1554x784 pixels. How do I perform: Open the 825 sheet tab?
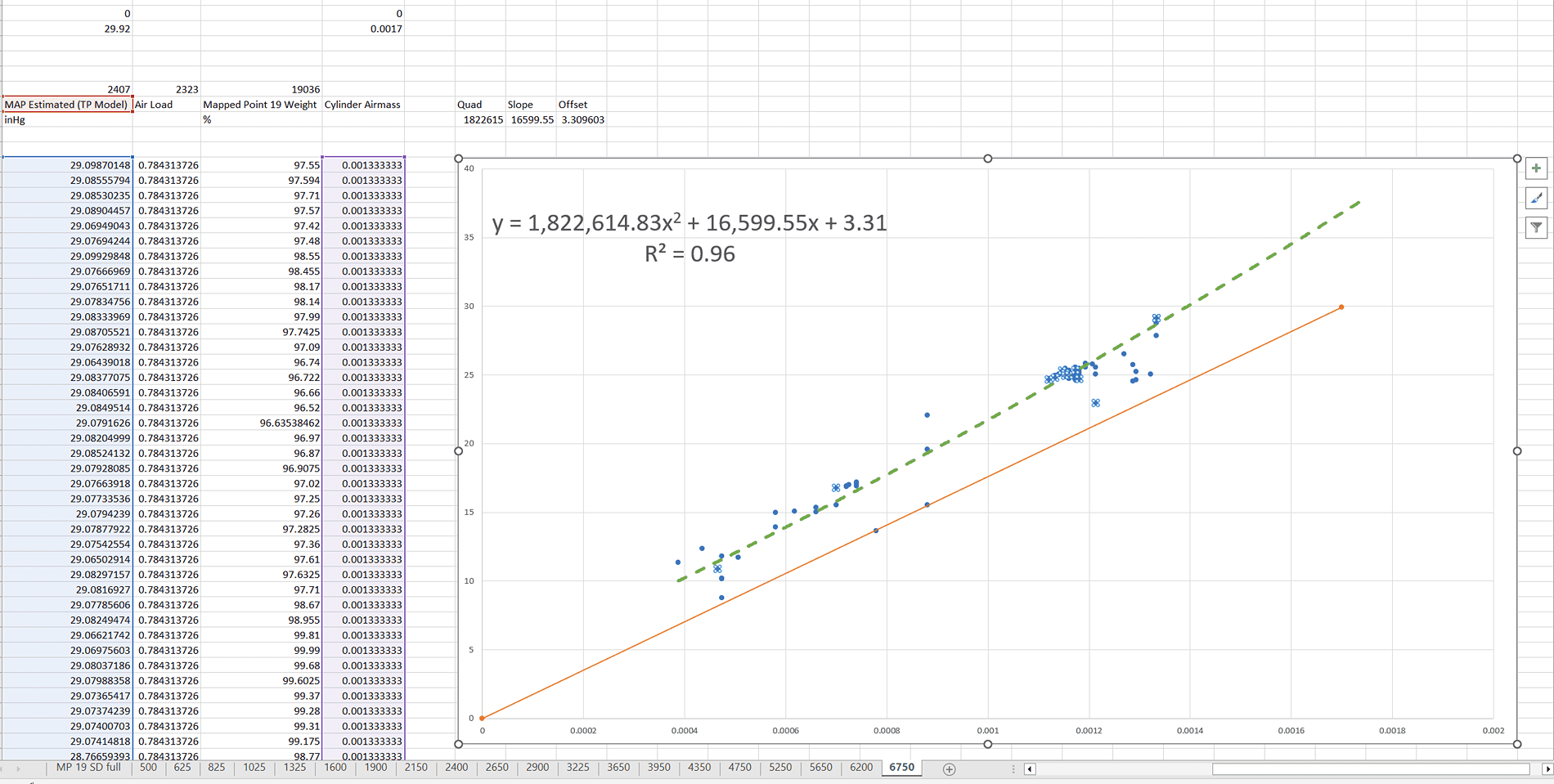click(216, 768)
